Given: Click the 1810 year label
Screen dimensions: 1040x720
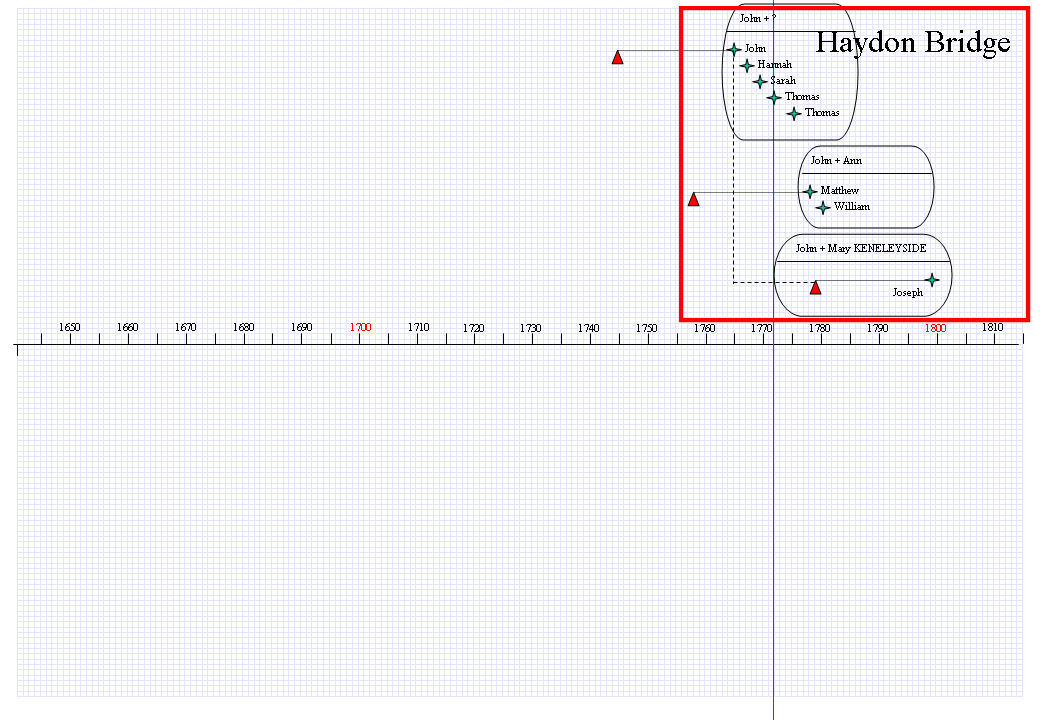Looking at the screenshot, I should pos(993,328).
